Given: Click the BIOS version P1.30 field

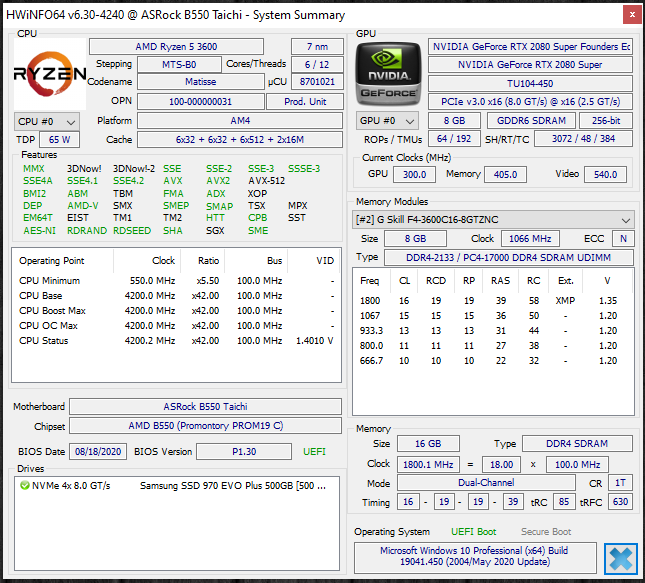Looking at the screenshot, I should (x=244, y=451).
